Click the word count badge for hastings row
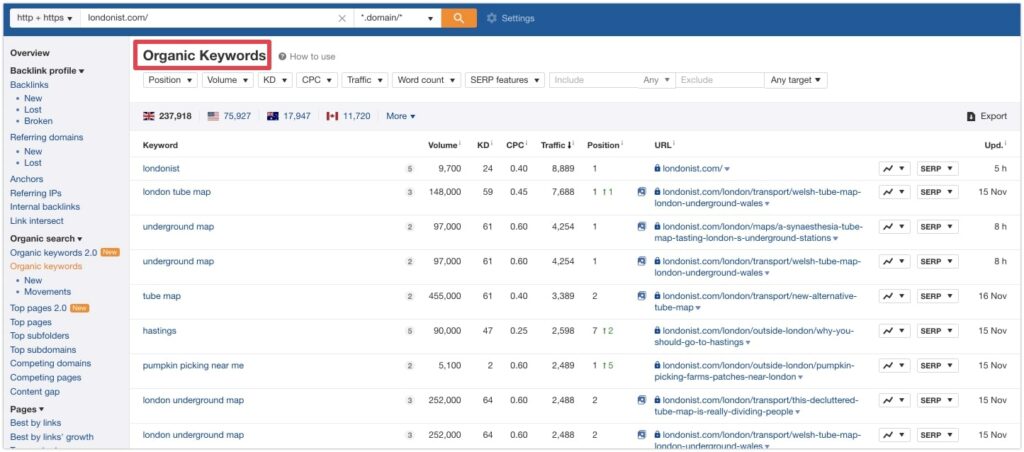 [410, 331]
